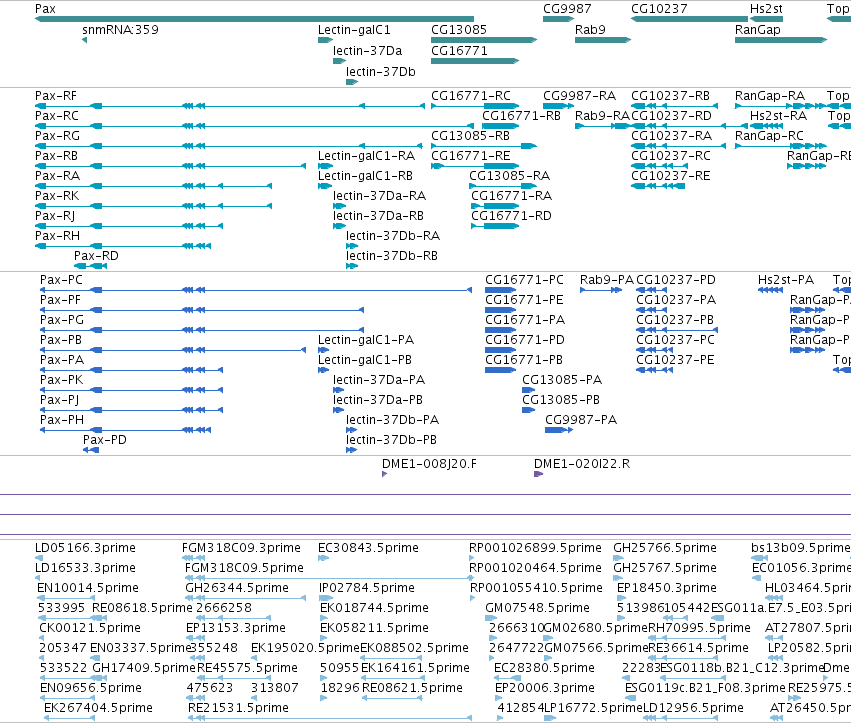The width and height of the screenshot is (851, 723).
Task: Click the GH25766.5prime EST label
Action: pyautogui.click(x=665, y=548)
